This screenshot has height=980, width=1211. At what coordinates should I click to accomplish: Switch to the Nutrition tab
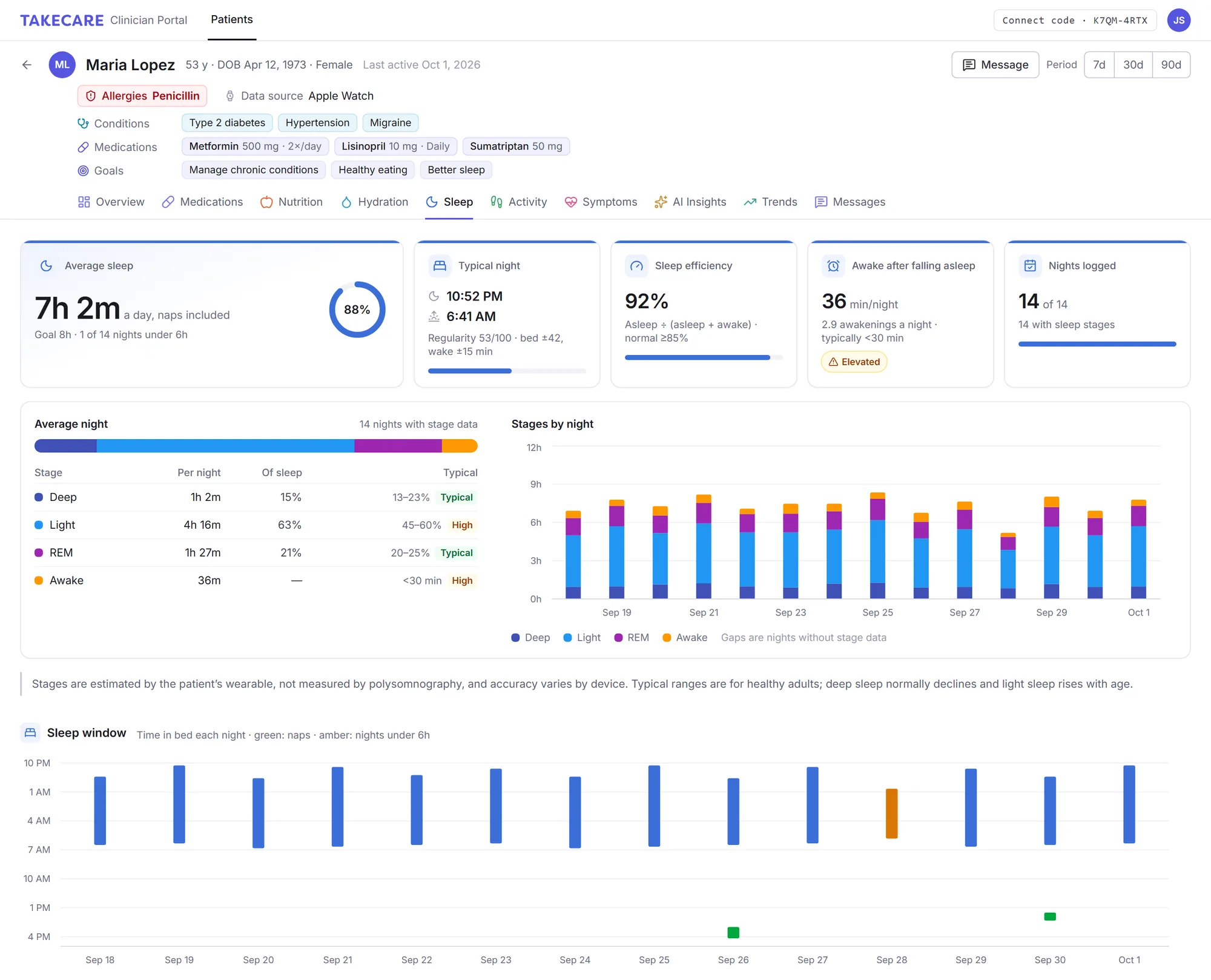[x=291, y=202]
